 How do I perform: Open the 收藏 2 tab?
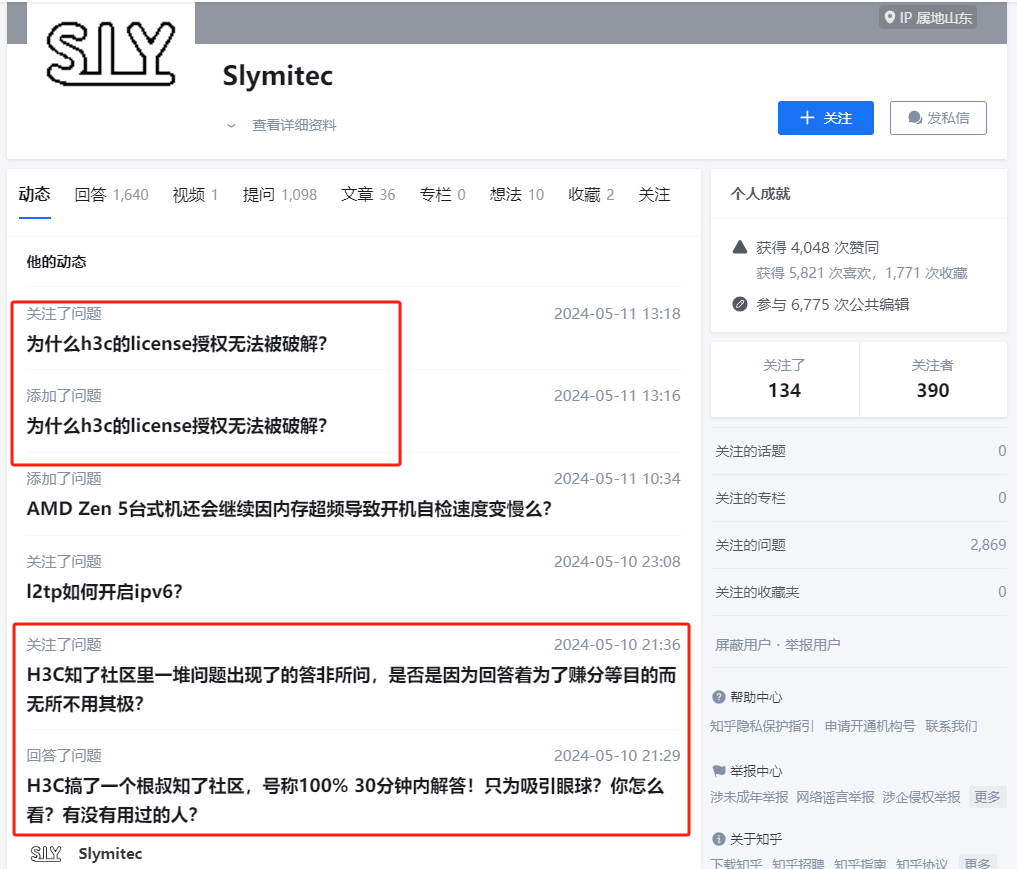[x=591, y=195]
